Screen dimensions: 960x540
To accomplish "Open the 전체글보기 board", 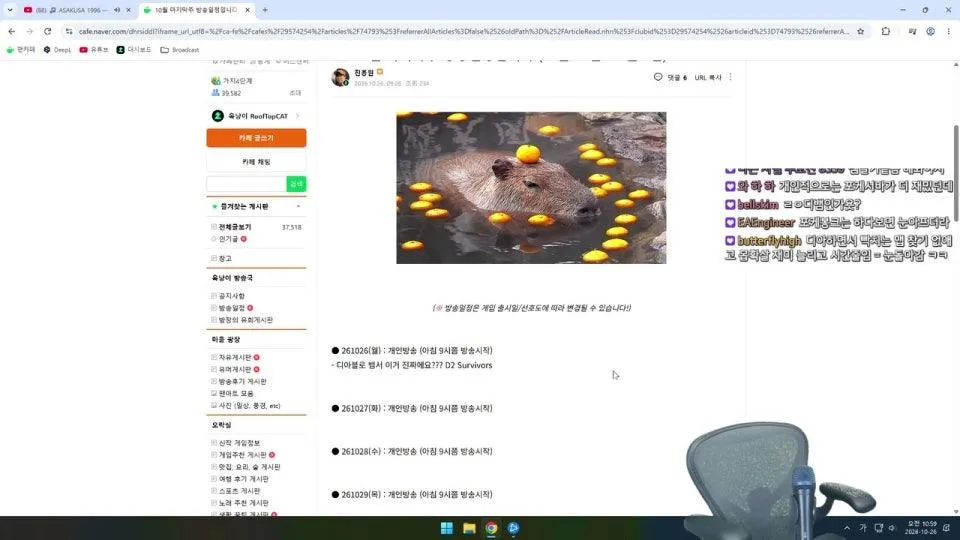I will pyautogui.click(x=234, y=227).
